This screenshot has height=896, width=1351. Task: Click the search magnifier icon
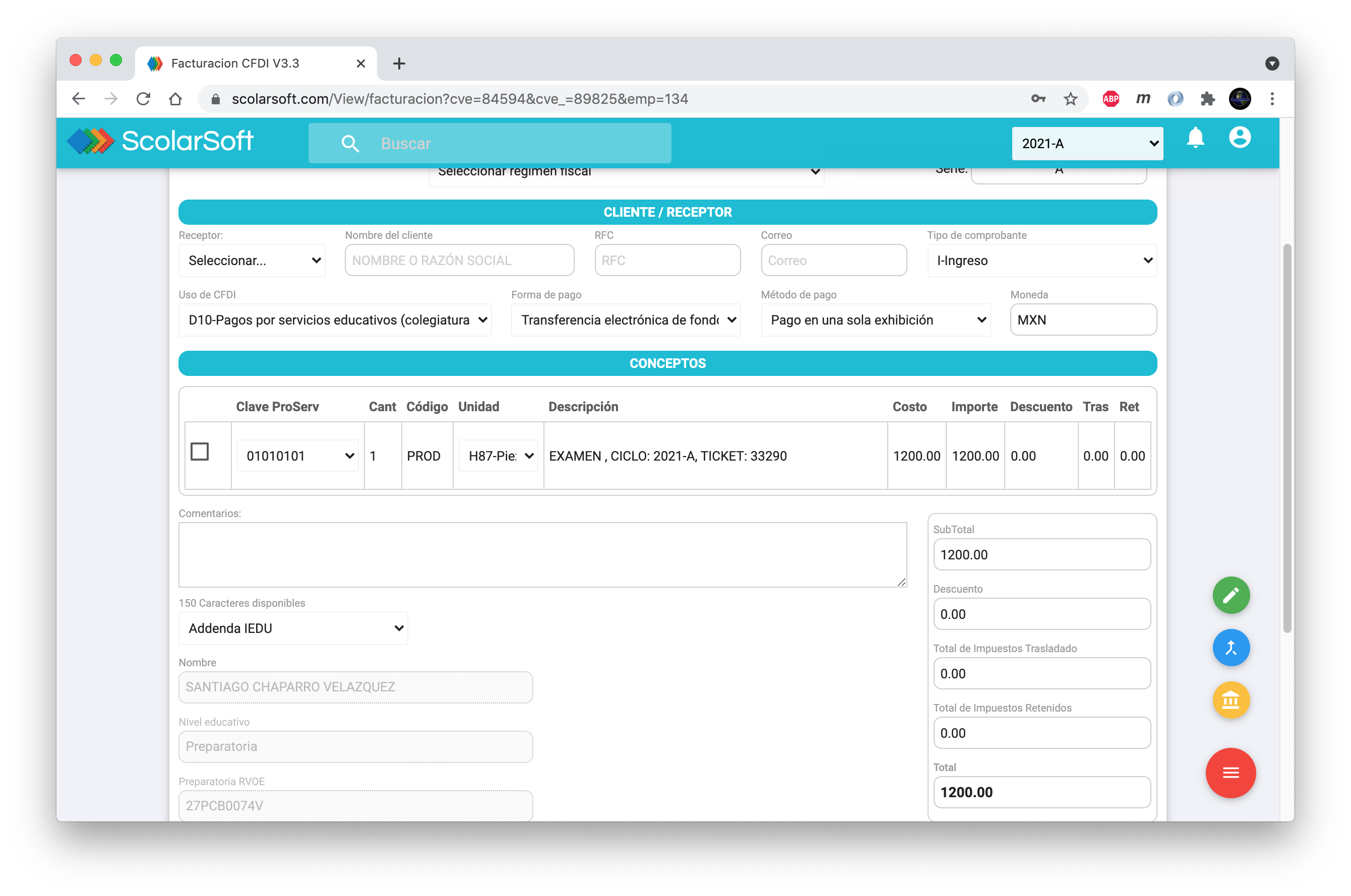click(350, 144)
